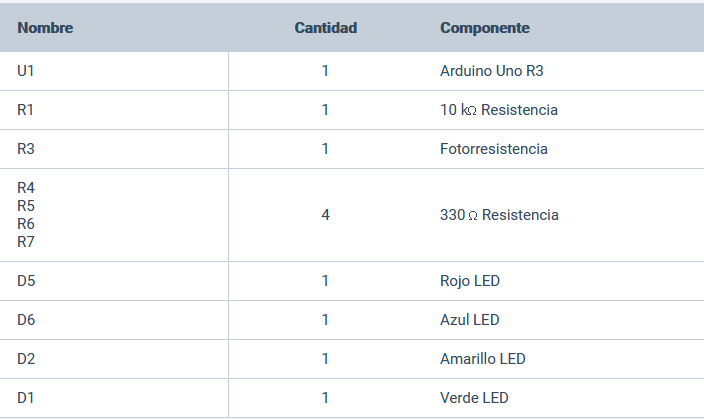Viewport: 704px width, 419px height.
Task: Select the D1 name cell
Action: click(27, 398)
